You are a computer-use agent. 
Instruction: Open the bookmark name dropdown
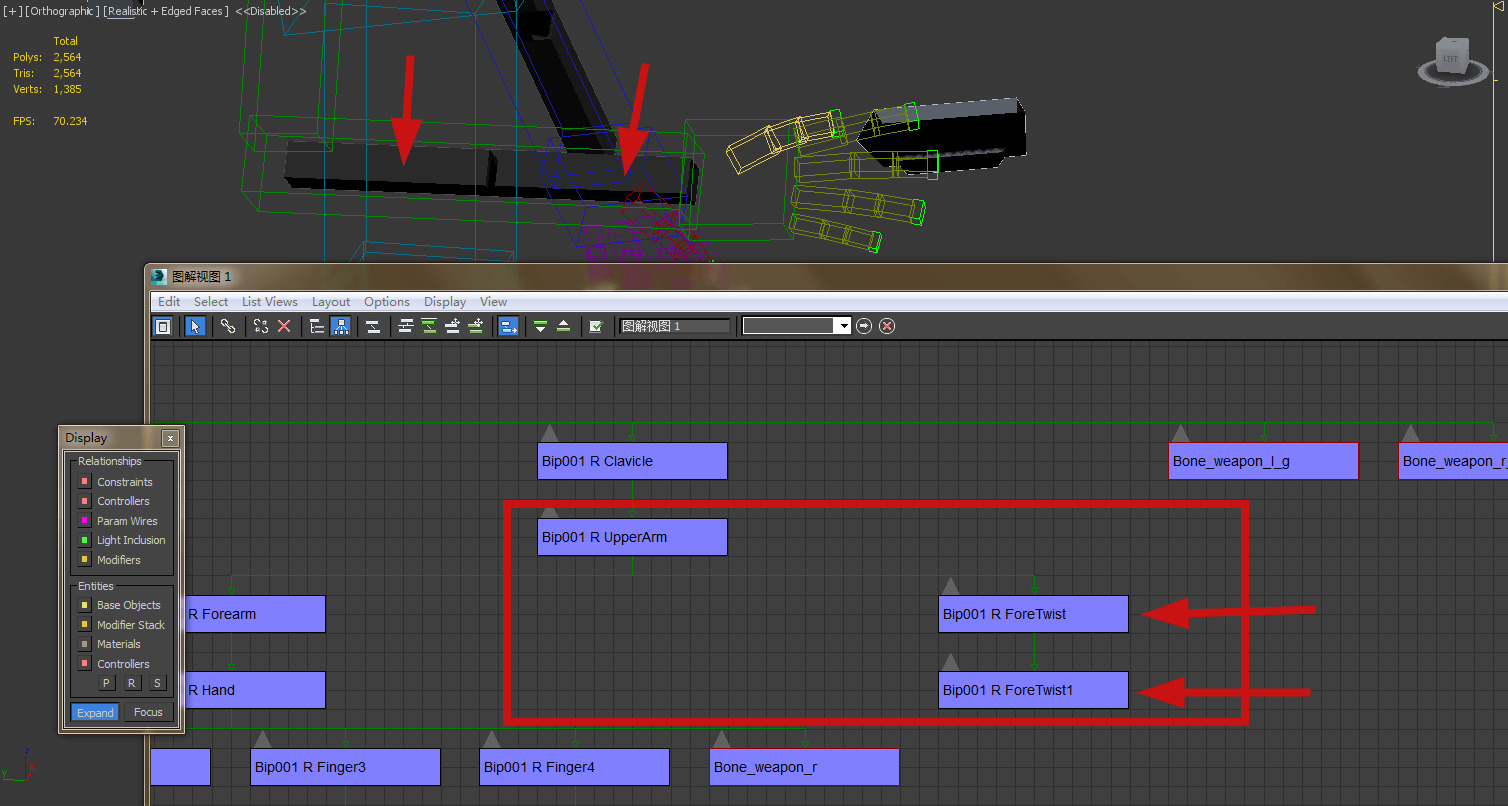842,326
